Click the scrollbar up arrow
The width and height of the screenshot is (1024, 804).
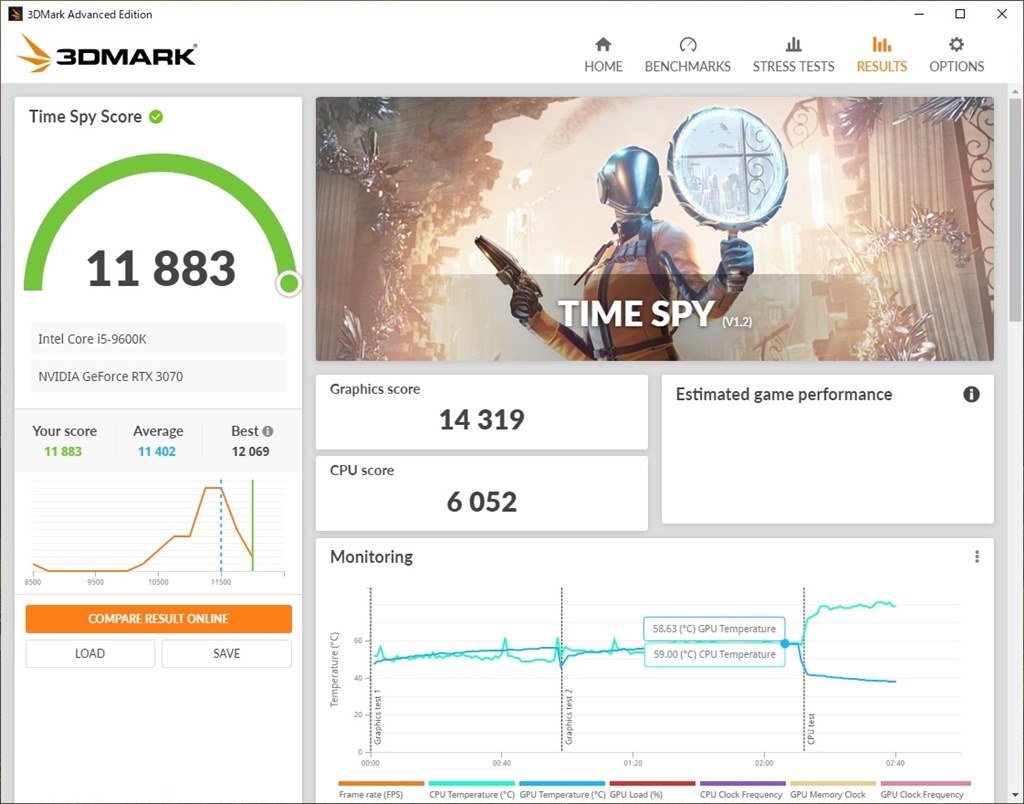pyautogui.click(x=1015, y=91)
